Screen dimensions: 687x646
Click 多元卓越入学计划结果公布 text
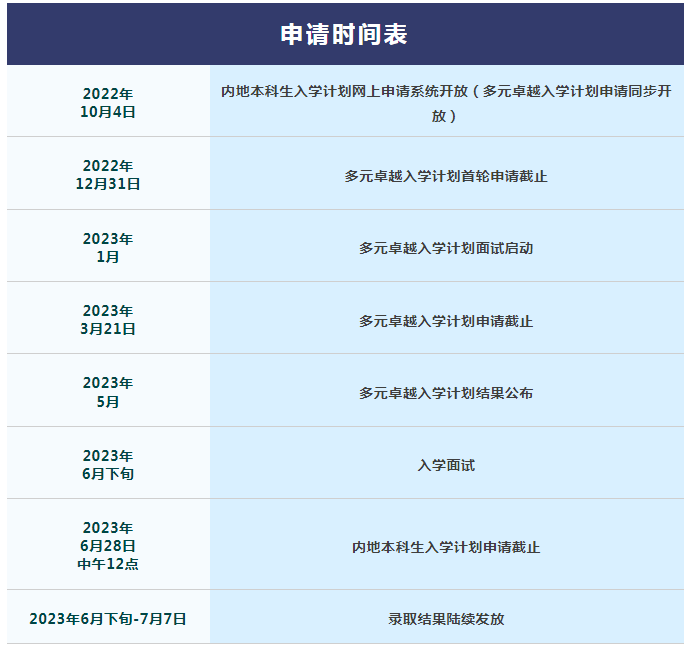click(x=446, y=393)
